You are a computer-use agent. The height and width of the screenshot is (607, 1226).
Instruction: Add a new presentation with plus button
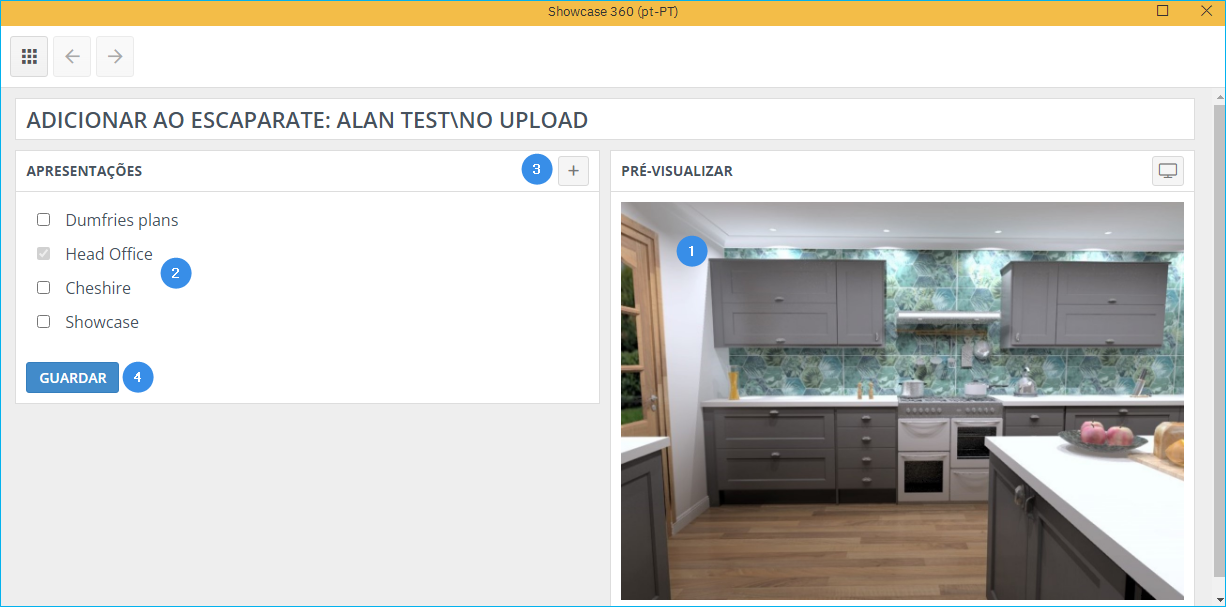pyautogui.click(x=573, y=171)
